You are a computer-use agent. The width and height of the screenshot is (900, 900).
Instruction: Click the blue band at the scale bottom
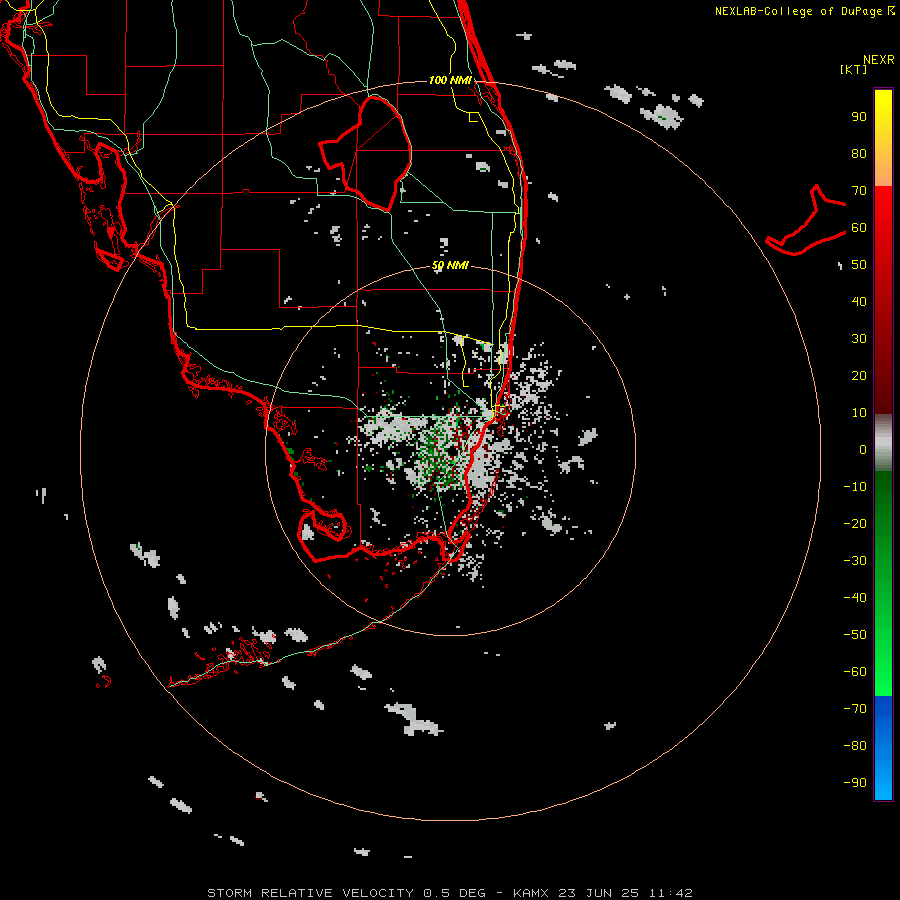pyautogui.click(x=883, y=748)
